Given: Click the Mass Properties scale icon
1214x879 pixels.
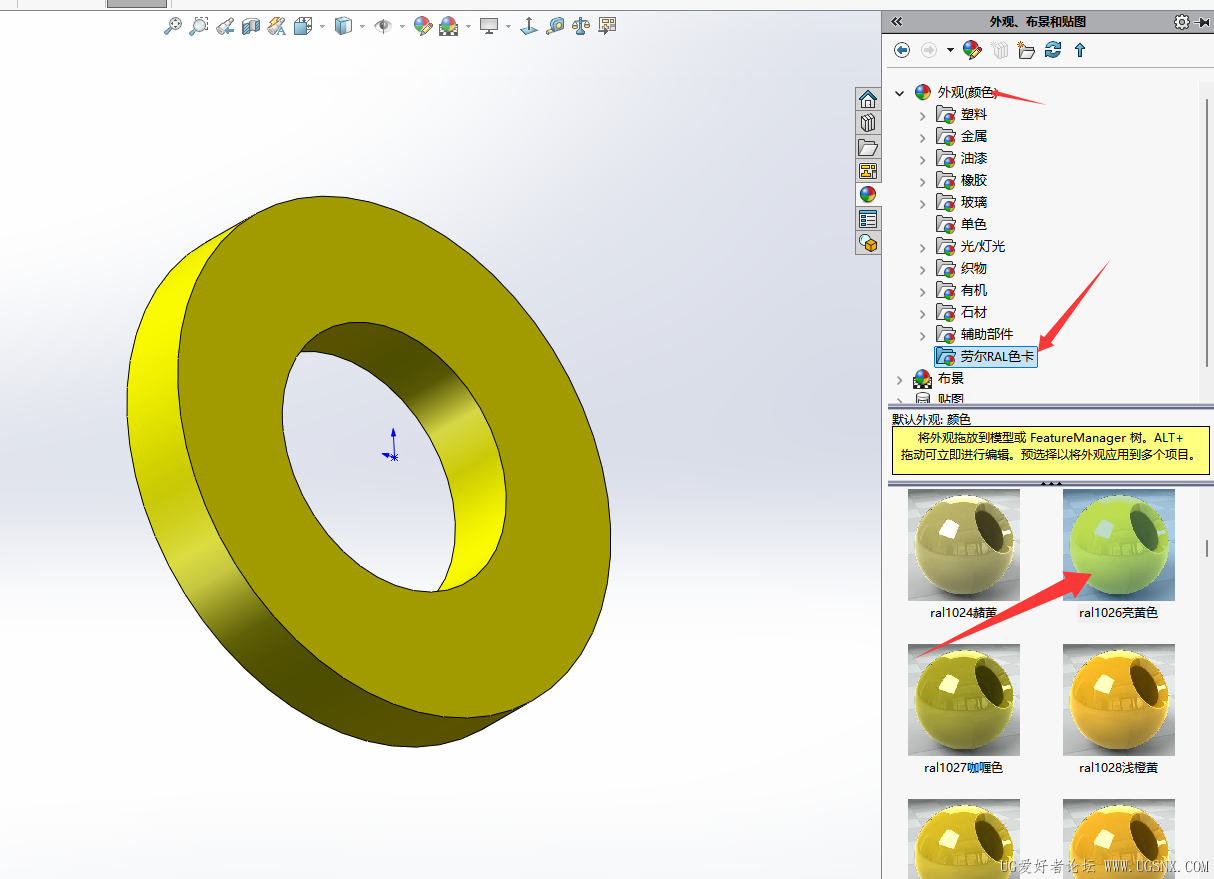Looking at the screenshot, I should point(581,26).
